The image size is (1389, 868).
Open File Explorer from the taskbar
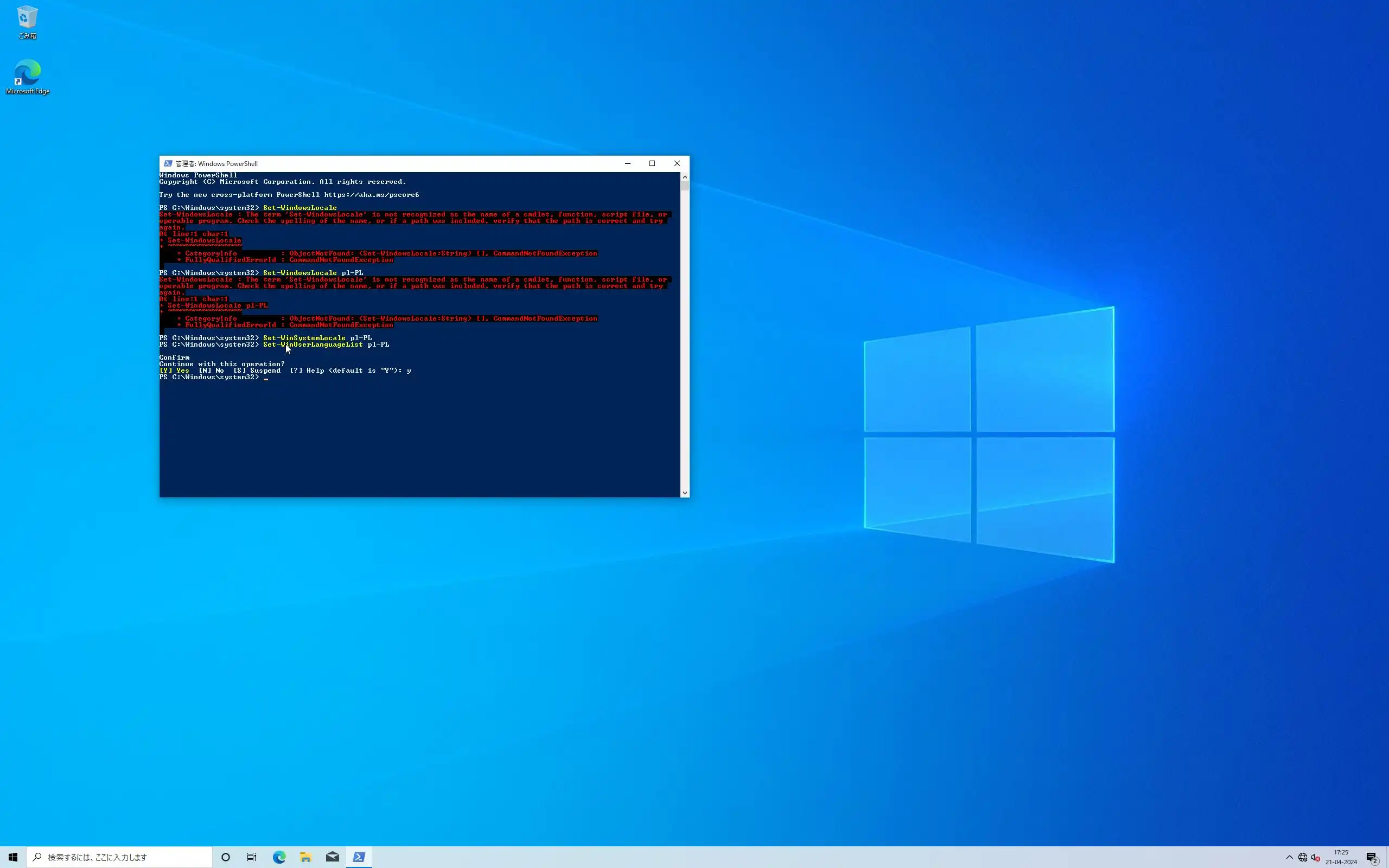tap(305, 857)
